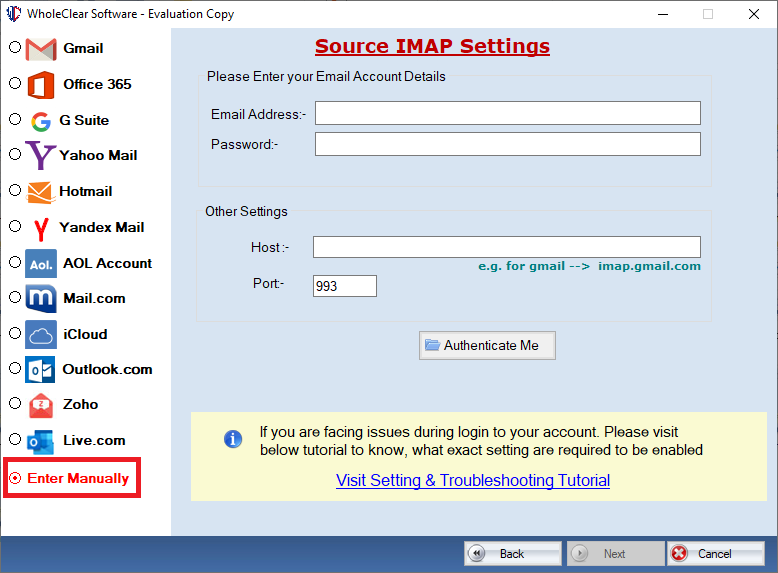Screen dimensions: 778x573
Task: Click the AOL Account label text
Action: [108, 263]
